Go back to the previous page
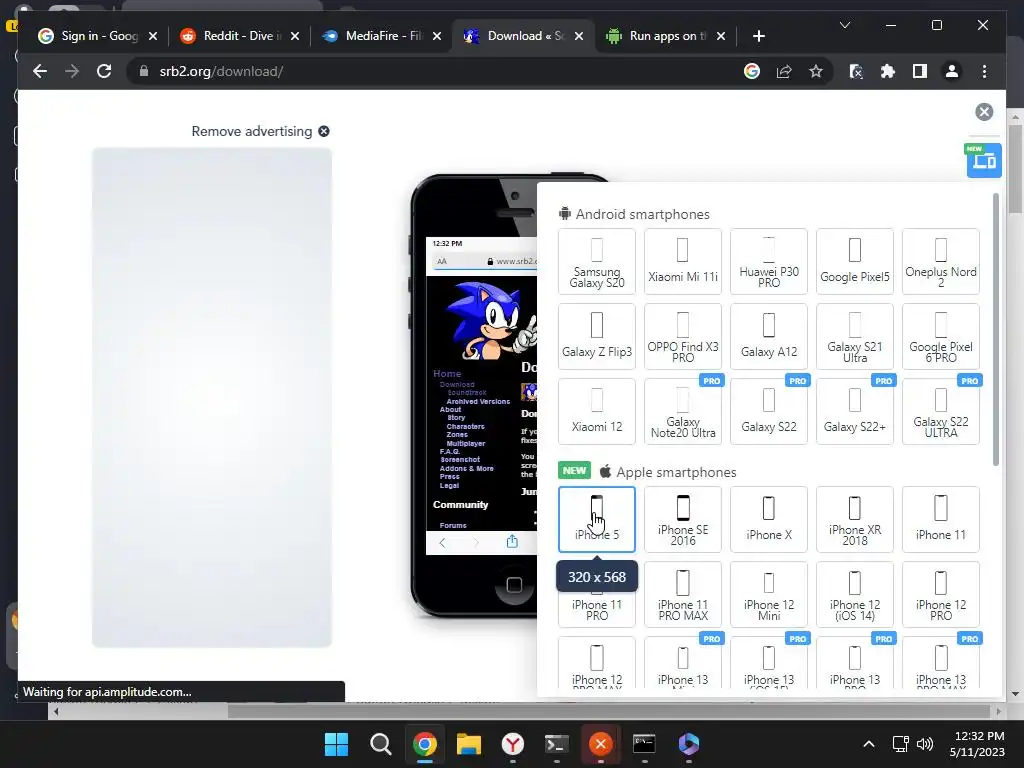This screenshot has width=1024, height=768. [x=40, y=71]
